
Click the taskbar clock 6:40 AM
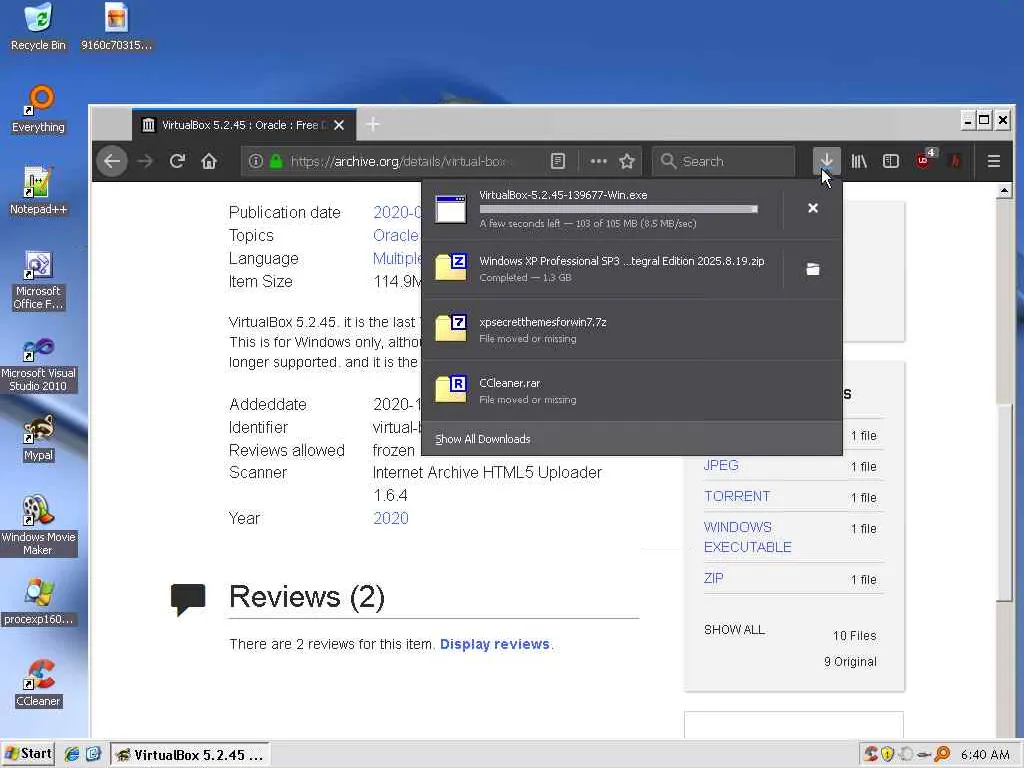pyautogui.click(x=985, y=754)
